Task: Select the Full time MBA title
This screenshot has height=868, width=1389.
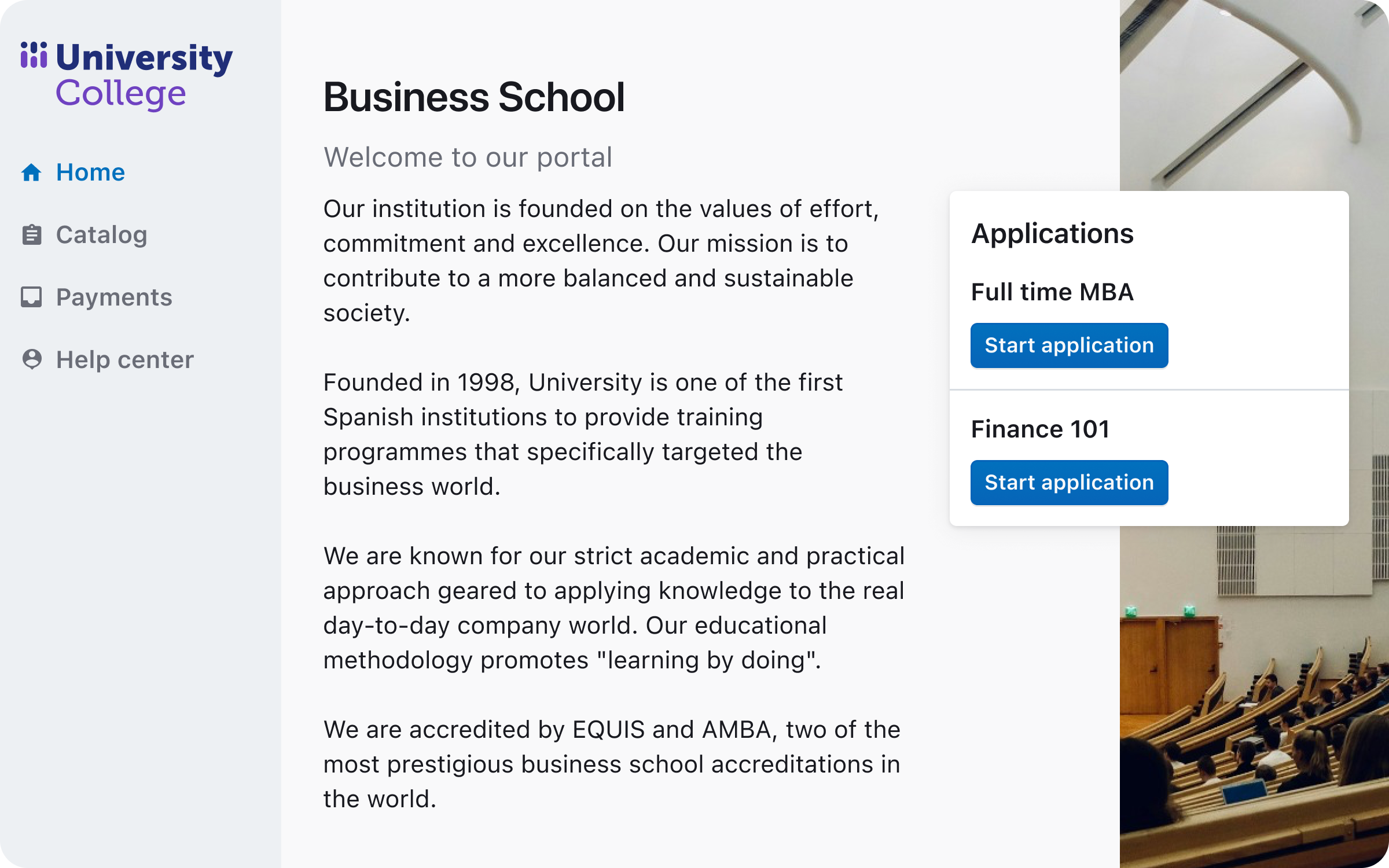Action: [x=1052, y=292]
